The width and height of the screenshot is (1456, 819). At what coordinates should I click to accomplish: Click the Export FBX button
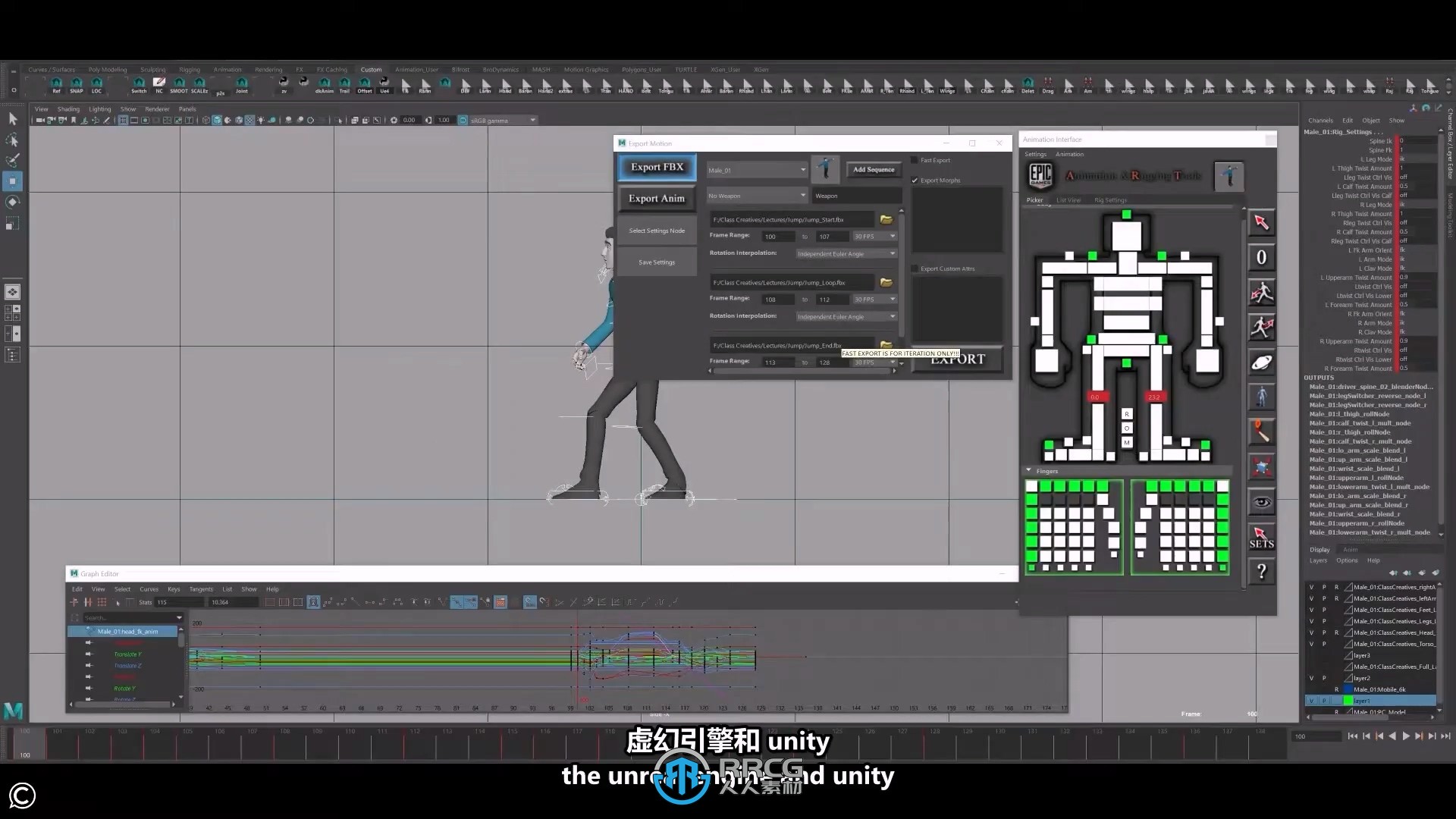(657, 167)
